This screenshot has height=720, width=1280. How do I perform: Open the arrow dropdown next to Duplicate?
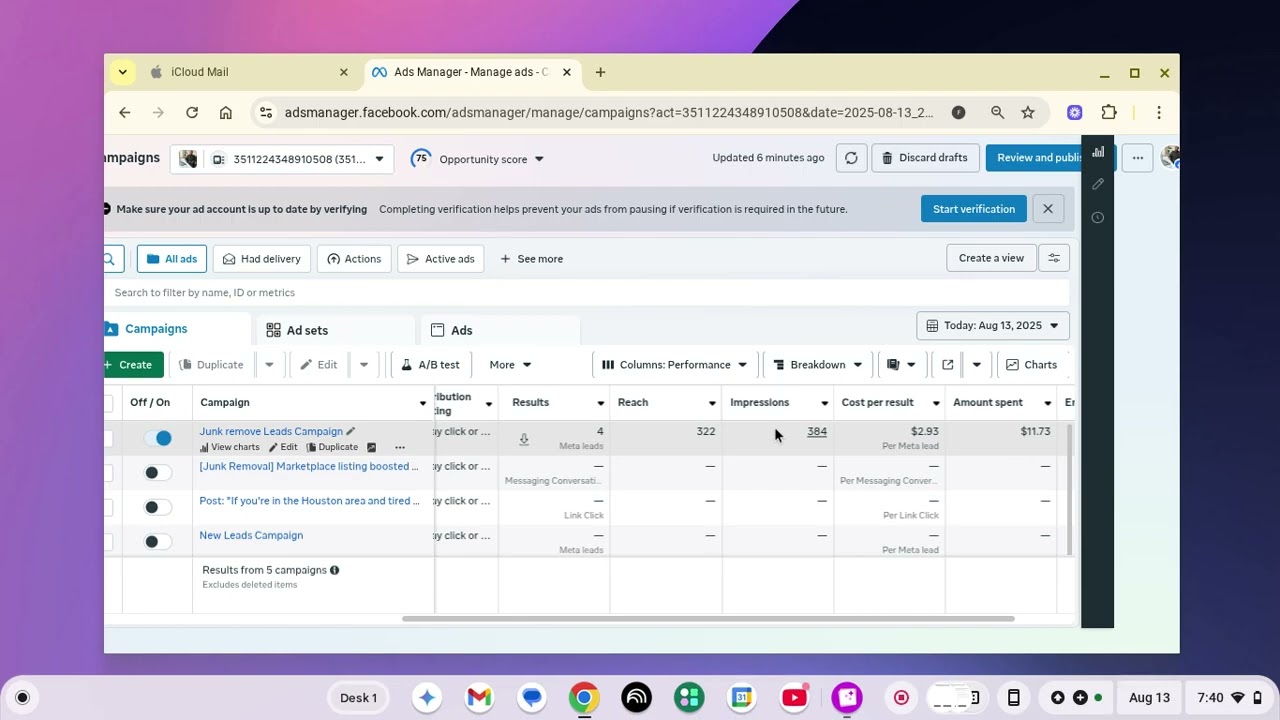pos(269,365)
